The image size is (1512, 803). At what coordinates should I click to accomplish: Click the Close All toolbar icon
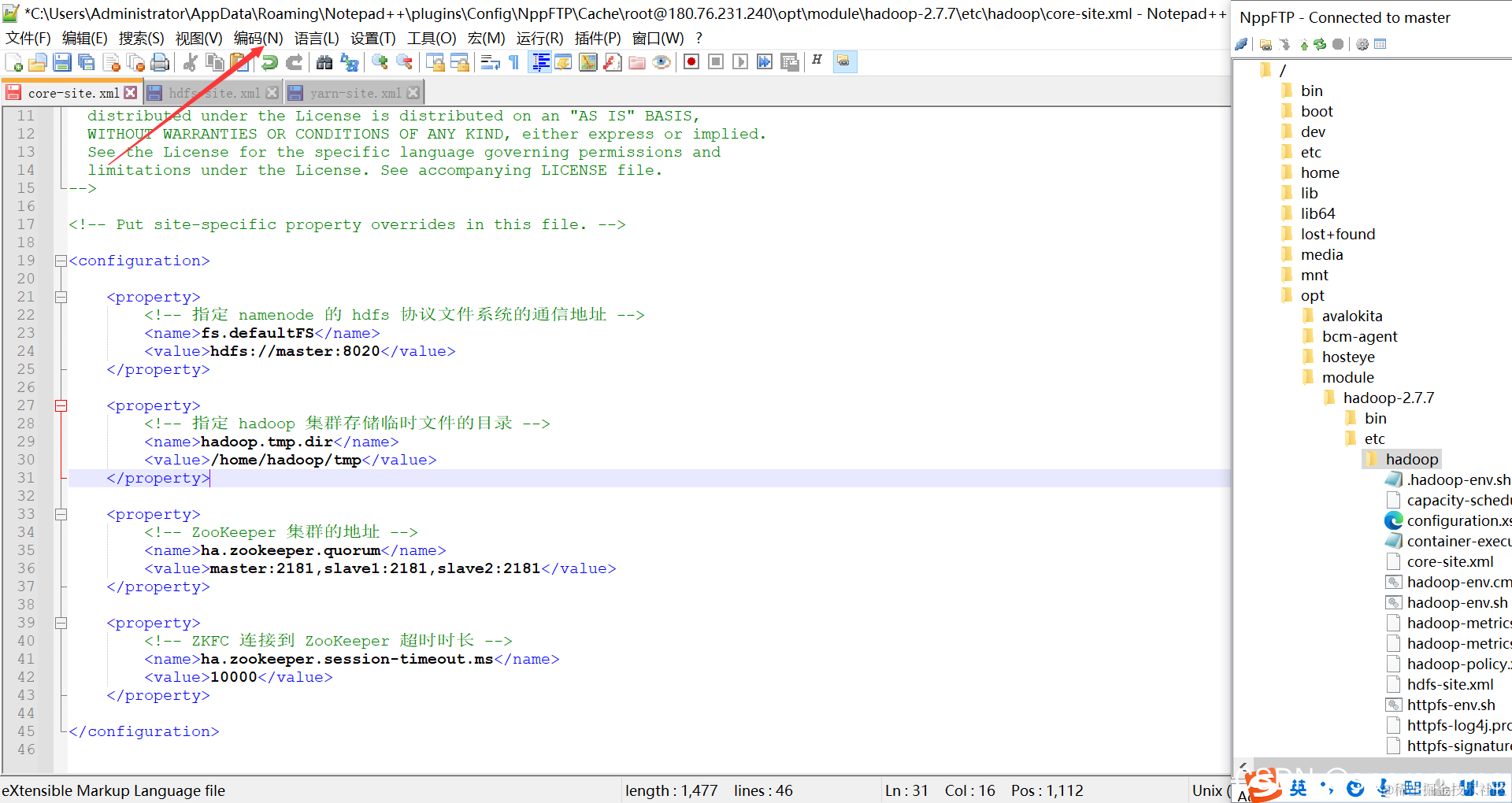pos(135,62)
